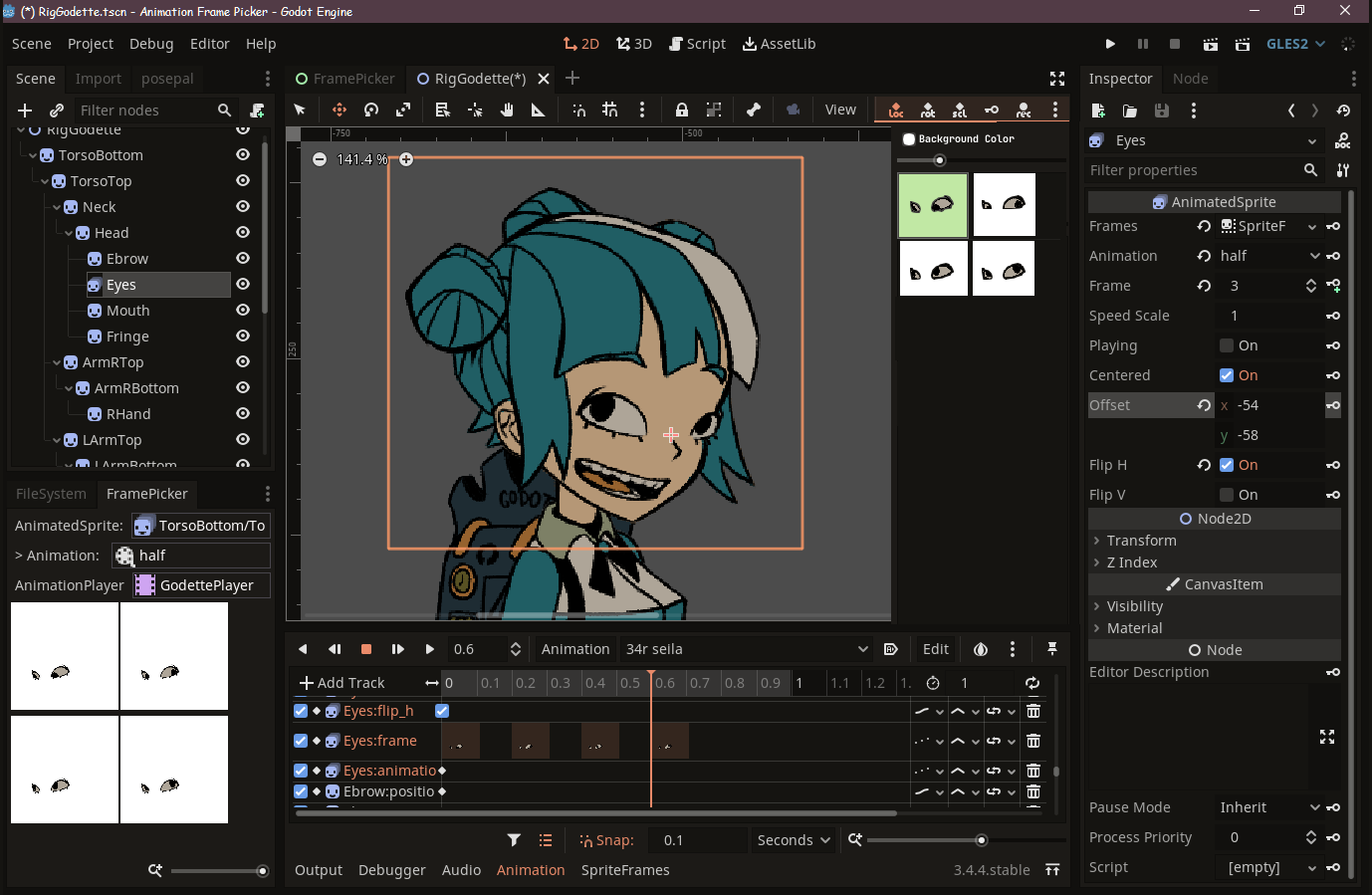Click Add Track in the animation editor

(x=345, y=683)
